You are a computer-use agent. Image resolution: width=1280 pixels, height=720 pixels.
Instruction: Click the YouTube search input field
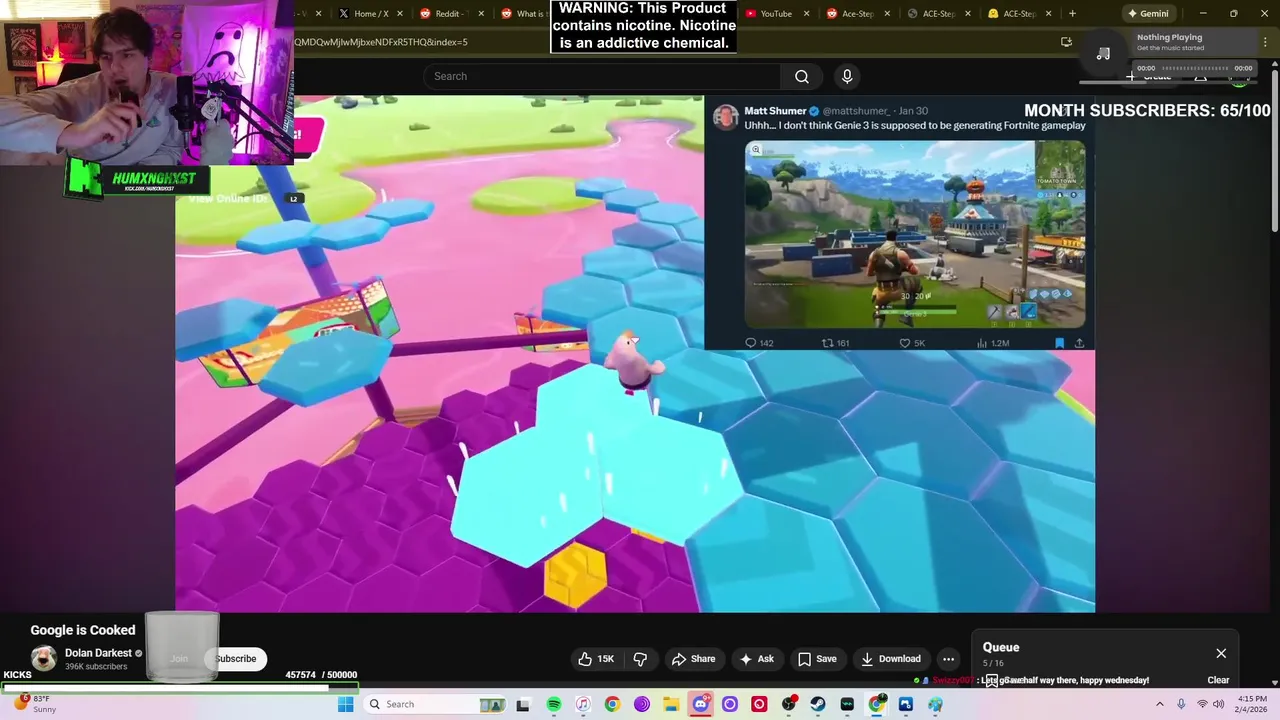point(603,76)
